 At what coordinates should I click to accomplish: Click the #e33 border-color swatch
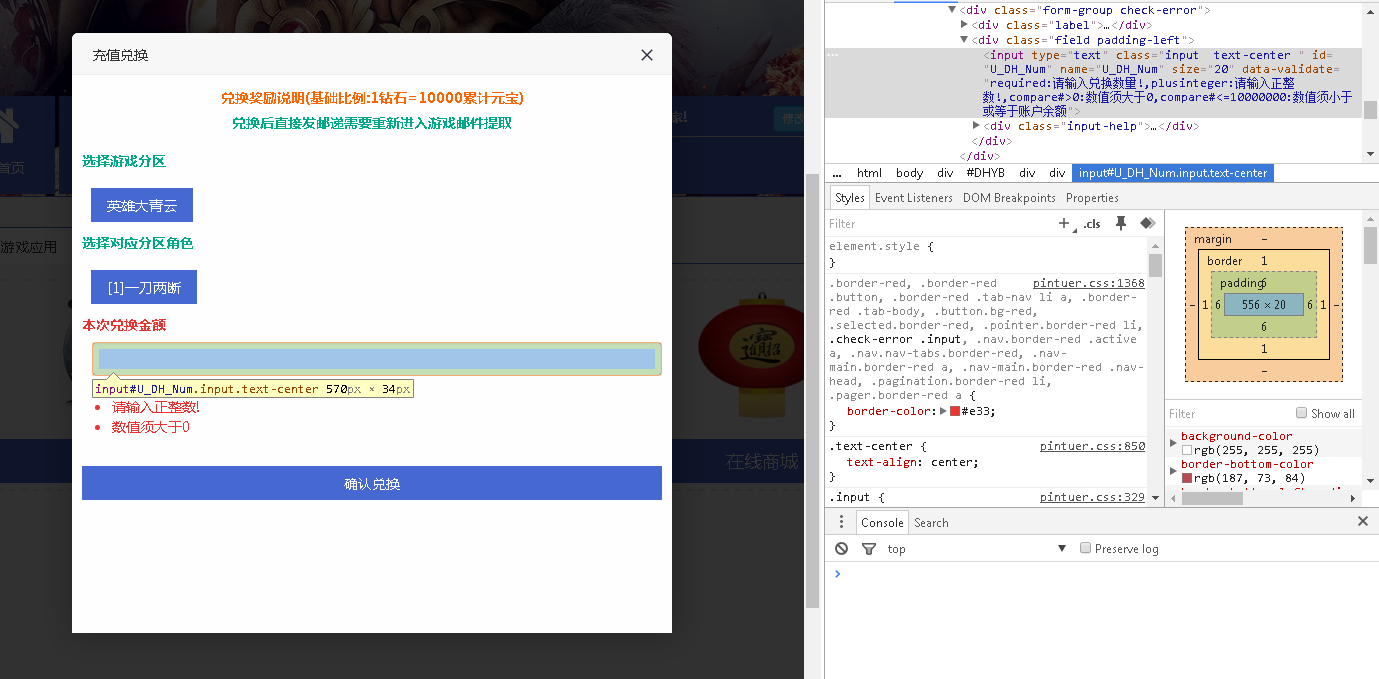(955, 411)
